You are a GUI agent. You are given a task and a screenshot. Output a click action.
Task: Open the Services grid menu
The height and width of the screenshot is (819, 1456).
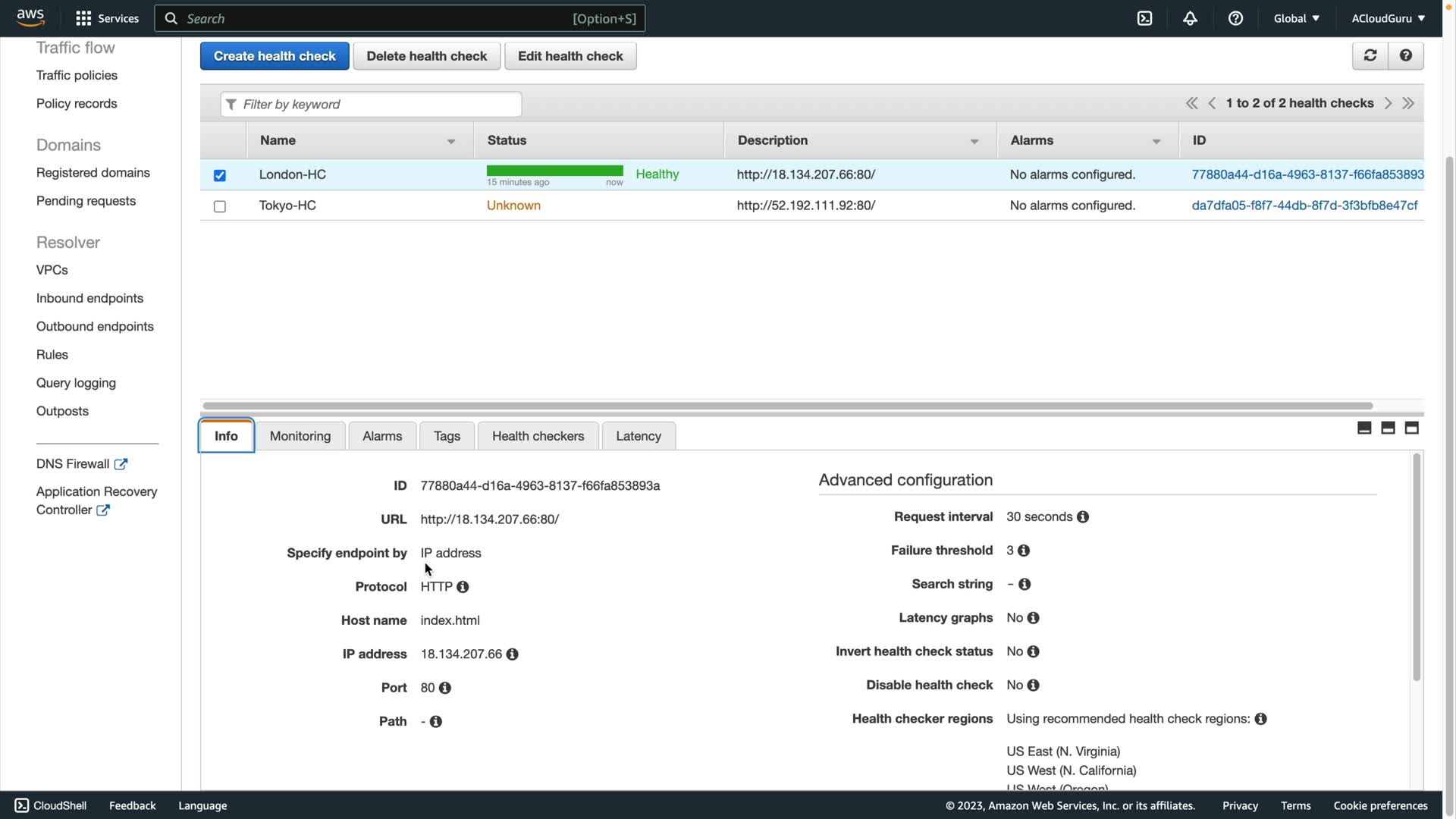(x=83, y=18)
